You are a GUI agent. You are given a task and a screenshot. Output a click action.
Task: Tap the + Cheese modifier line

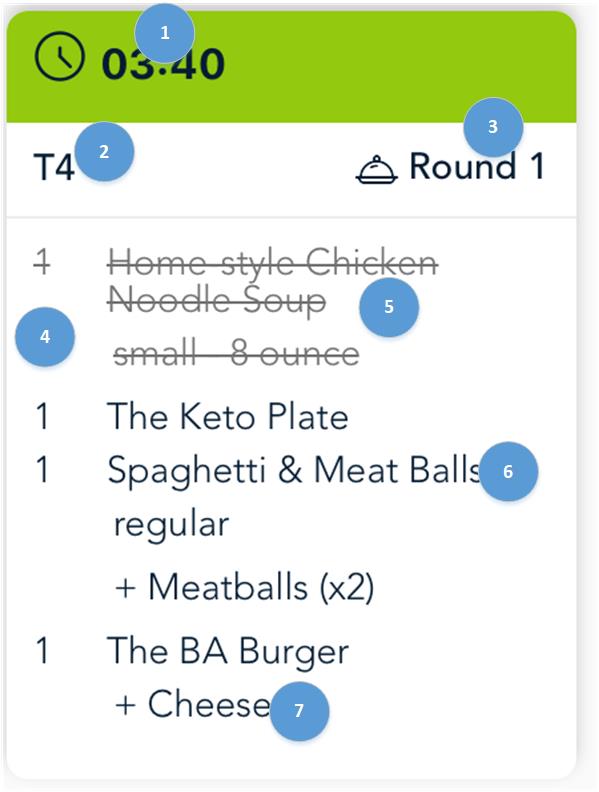pos(193,704)
